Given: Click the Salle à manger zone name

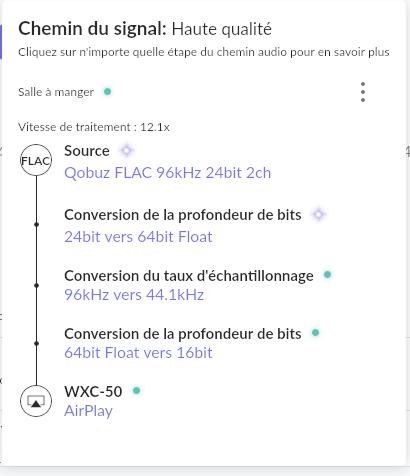Looking at the screenshot, I should (x=56, y=92).
